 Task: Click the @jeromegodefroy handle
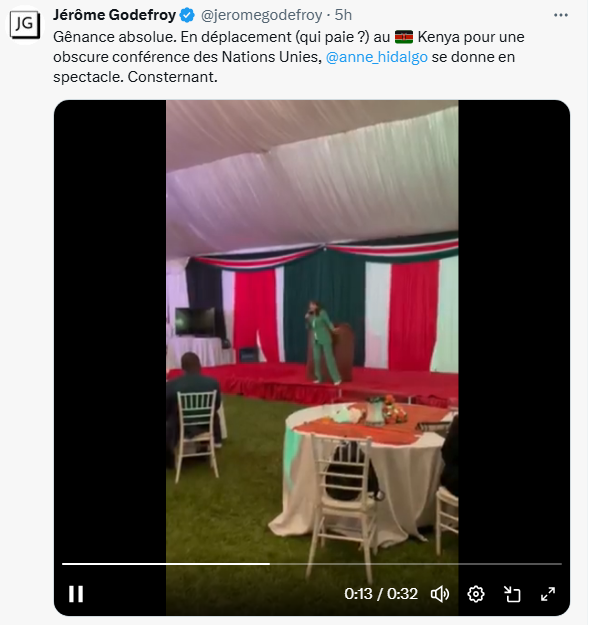click(x=262, y=15)
